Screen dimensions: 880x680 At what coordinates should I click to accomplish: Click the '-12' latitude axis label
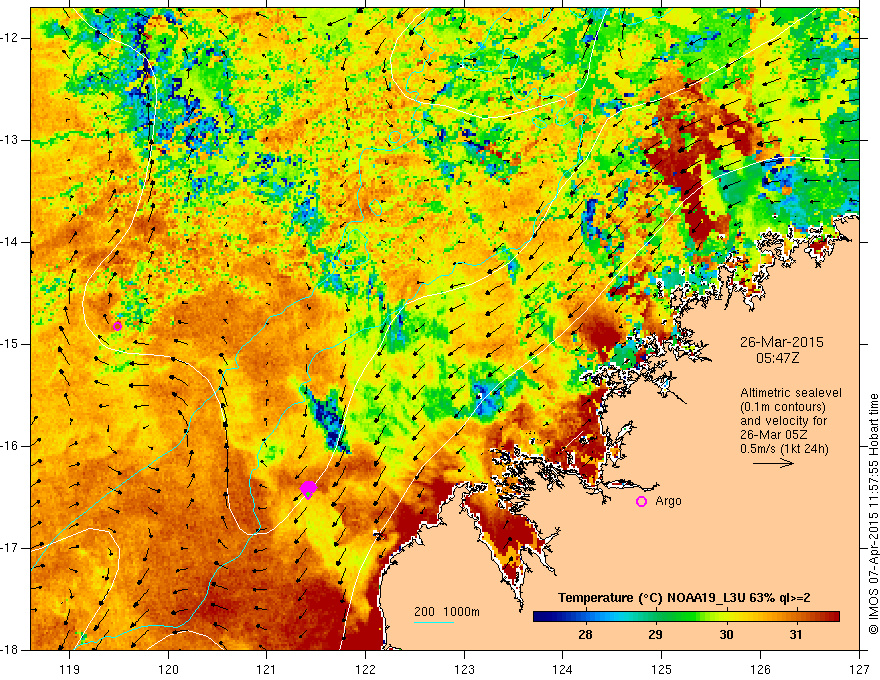pyautogui.click(x=10, y=38)
